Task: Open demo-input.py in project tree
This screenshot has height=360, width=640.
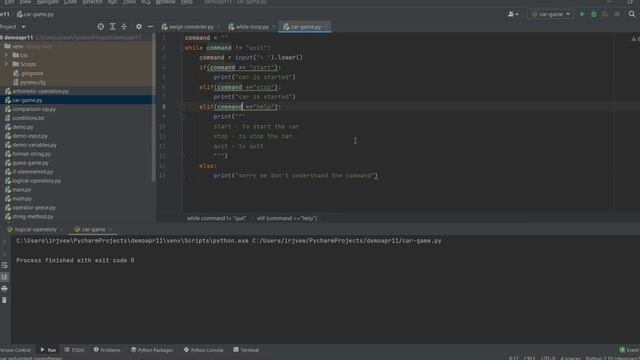Action: click(x=30, y=136)
